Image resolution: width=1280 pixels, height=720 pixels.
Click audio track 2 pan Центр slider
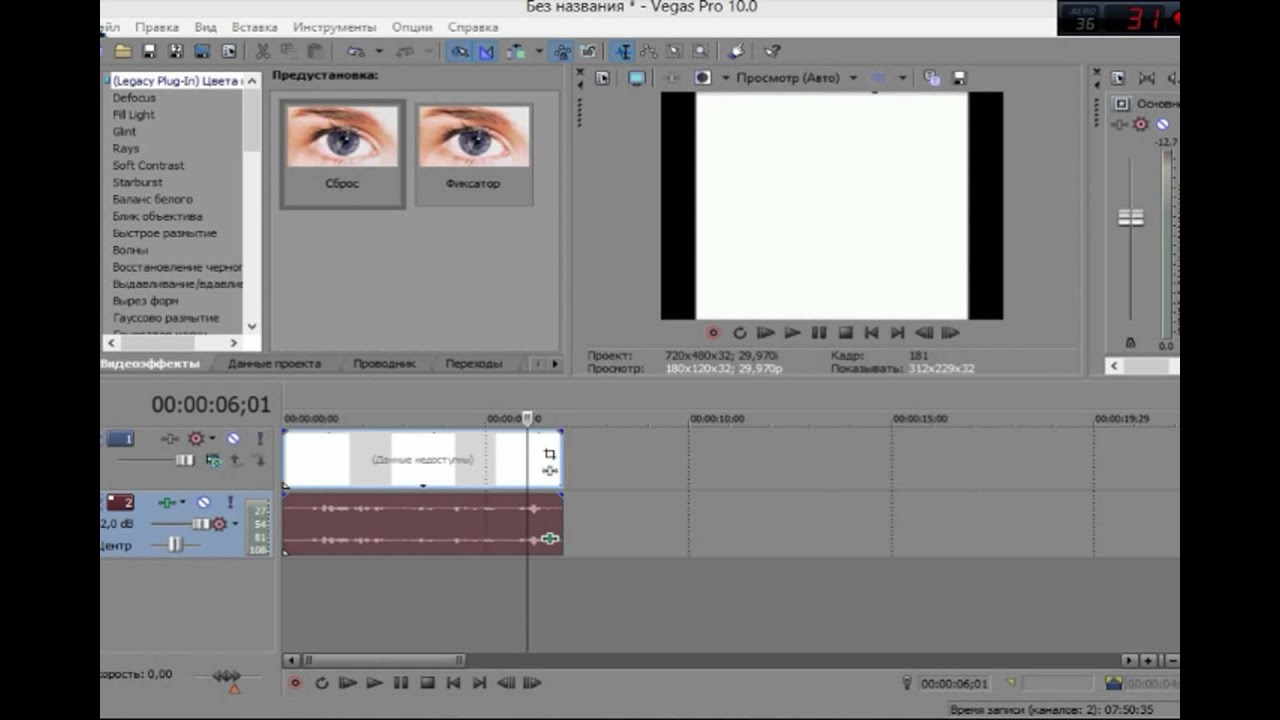(x=175, y=544)
